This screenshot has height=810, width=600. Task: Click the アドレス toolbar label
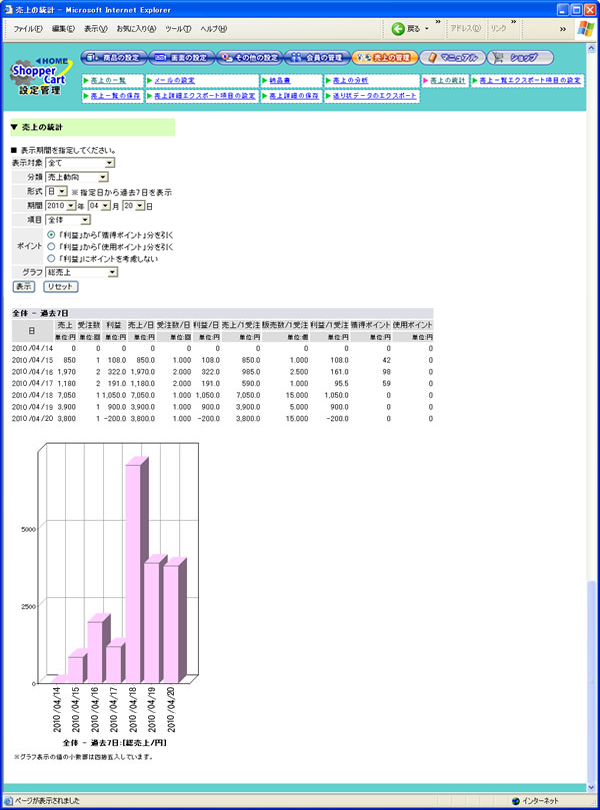click(465, 28)
